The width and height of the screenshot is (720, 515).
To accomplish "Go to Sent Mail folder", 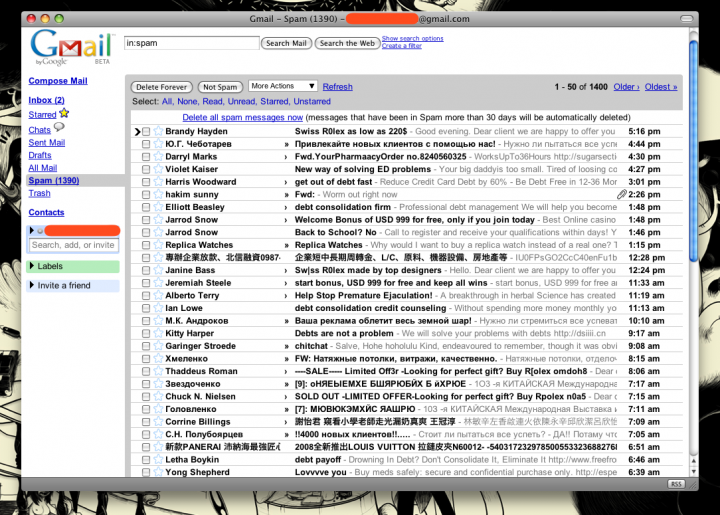I will pos(46,143).
